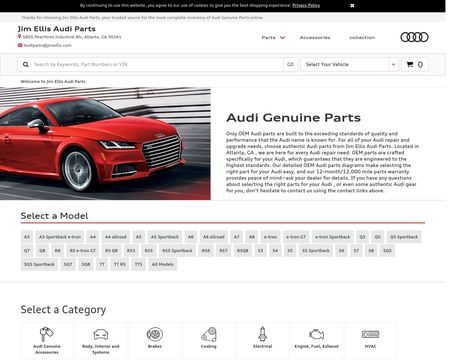Open the shopping cart icon

410,64
